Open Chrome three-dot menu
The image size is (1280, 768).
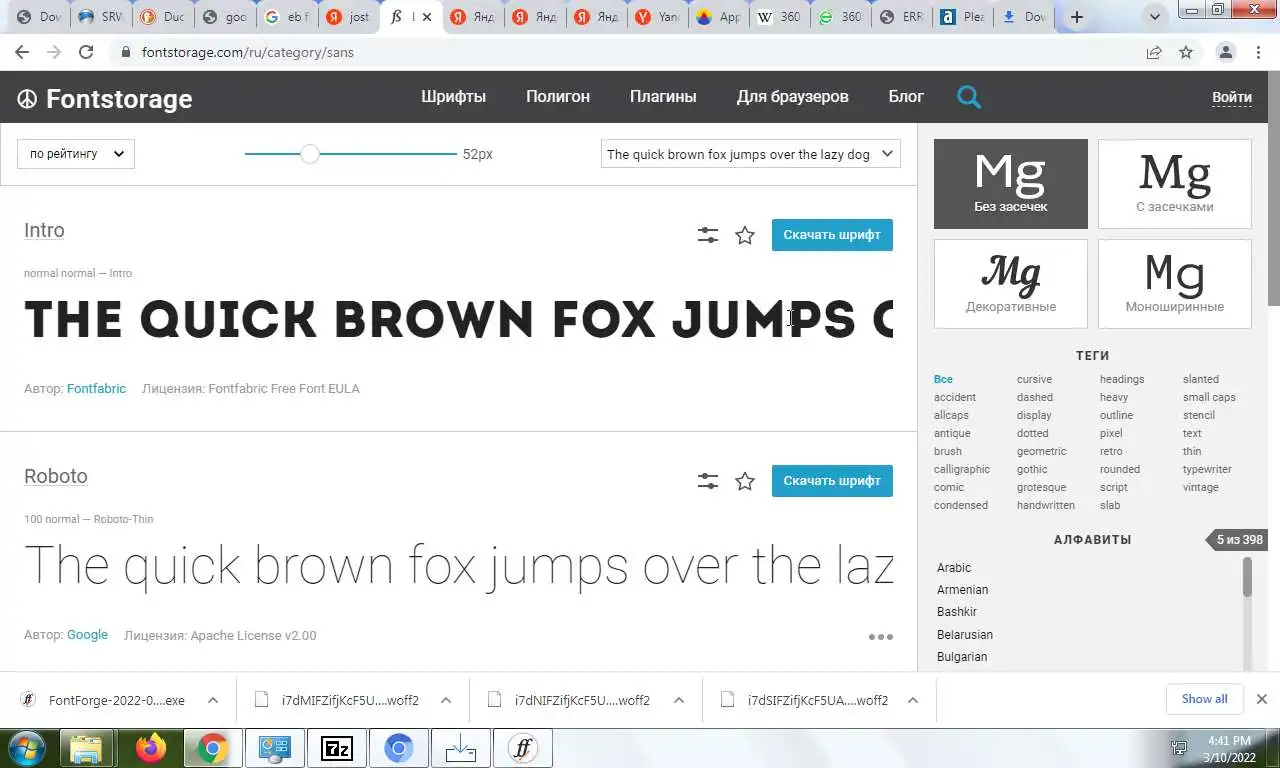(1257, 52)
